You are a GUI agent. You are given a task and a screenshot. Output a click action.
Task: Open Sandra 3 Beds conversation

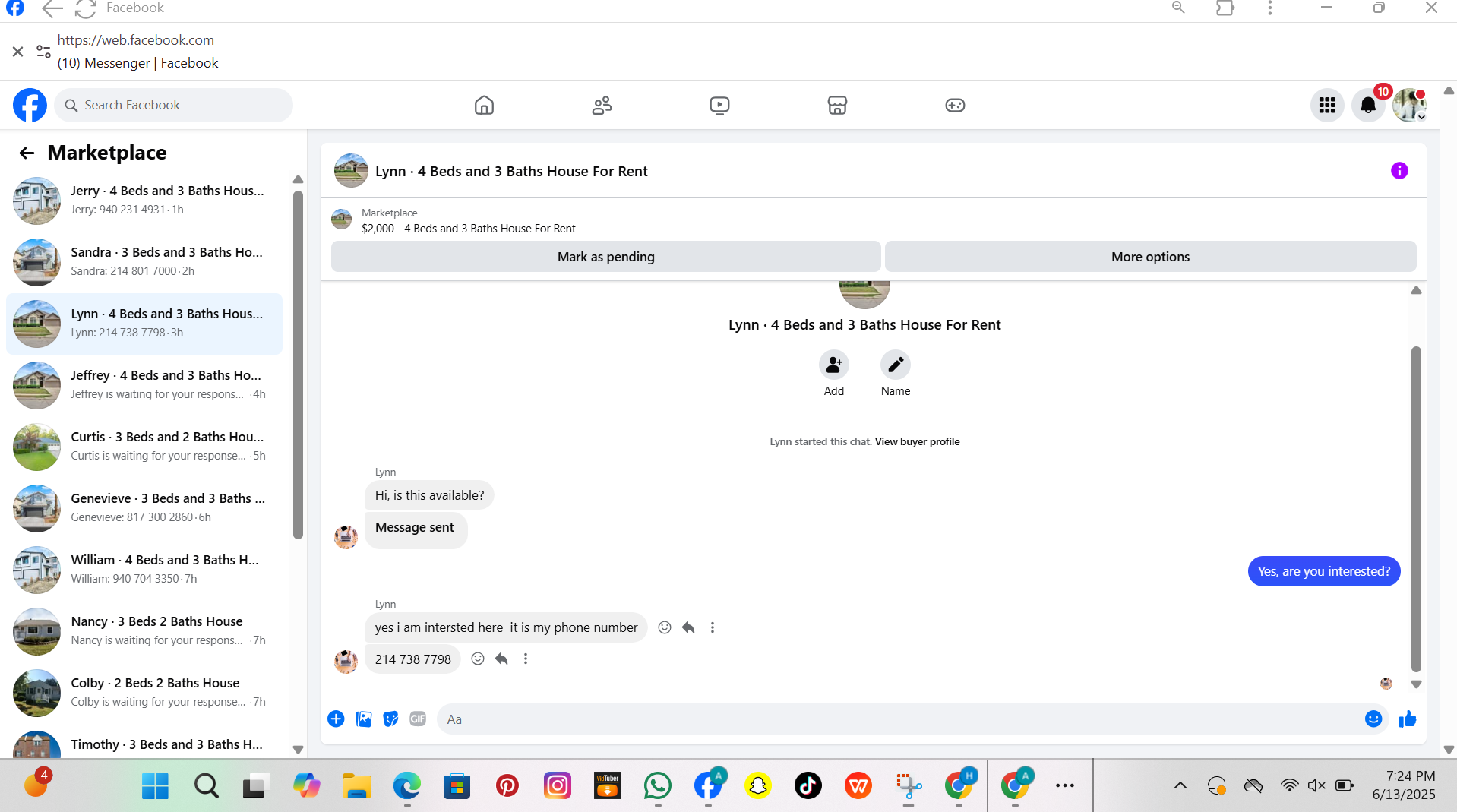(144, 262)
